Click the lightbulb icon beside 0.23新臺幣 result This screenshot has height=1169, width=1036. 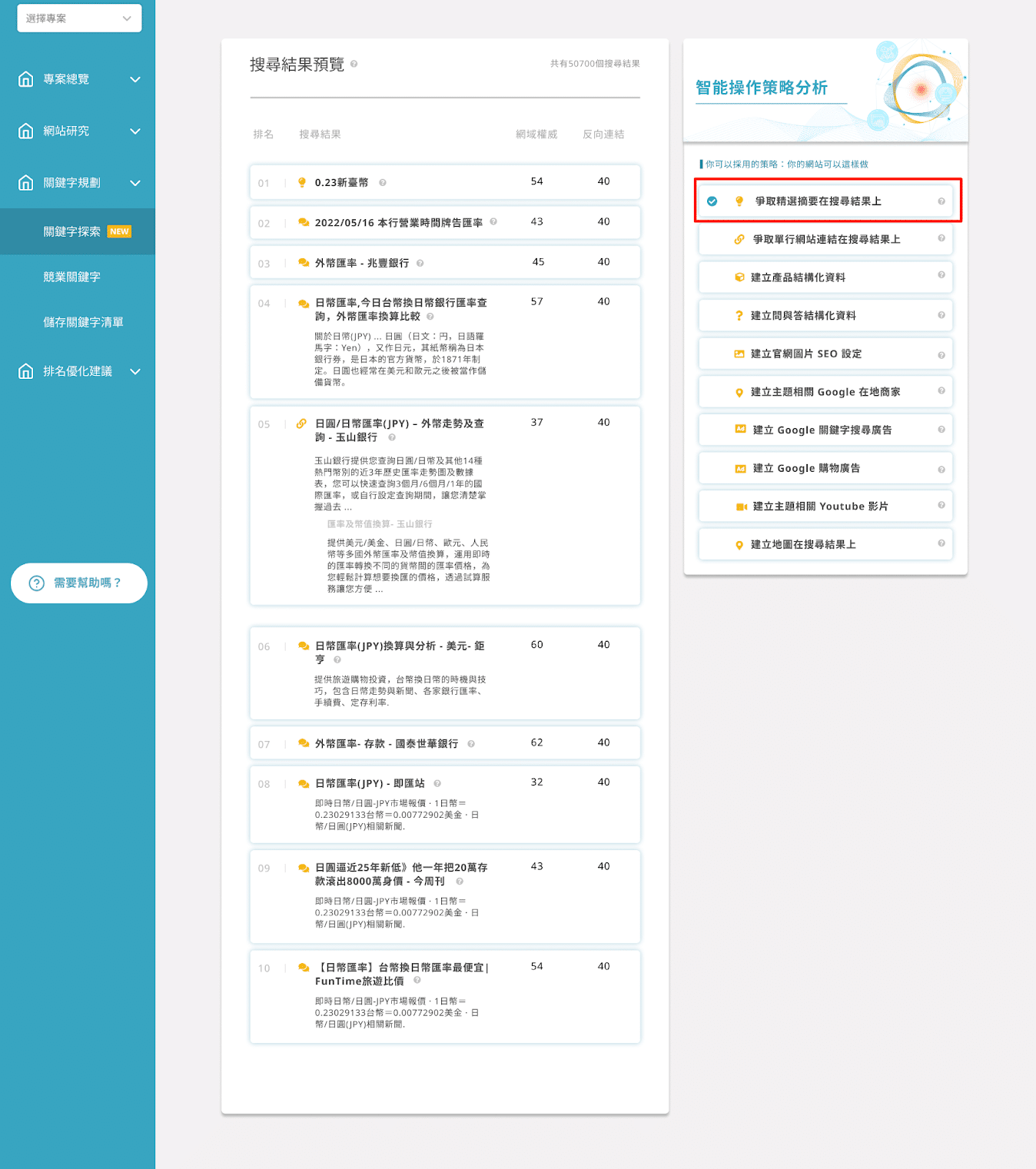[x=302, y=182]
